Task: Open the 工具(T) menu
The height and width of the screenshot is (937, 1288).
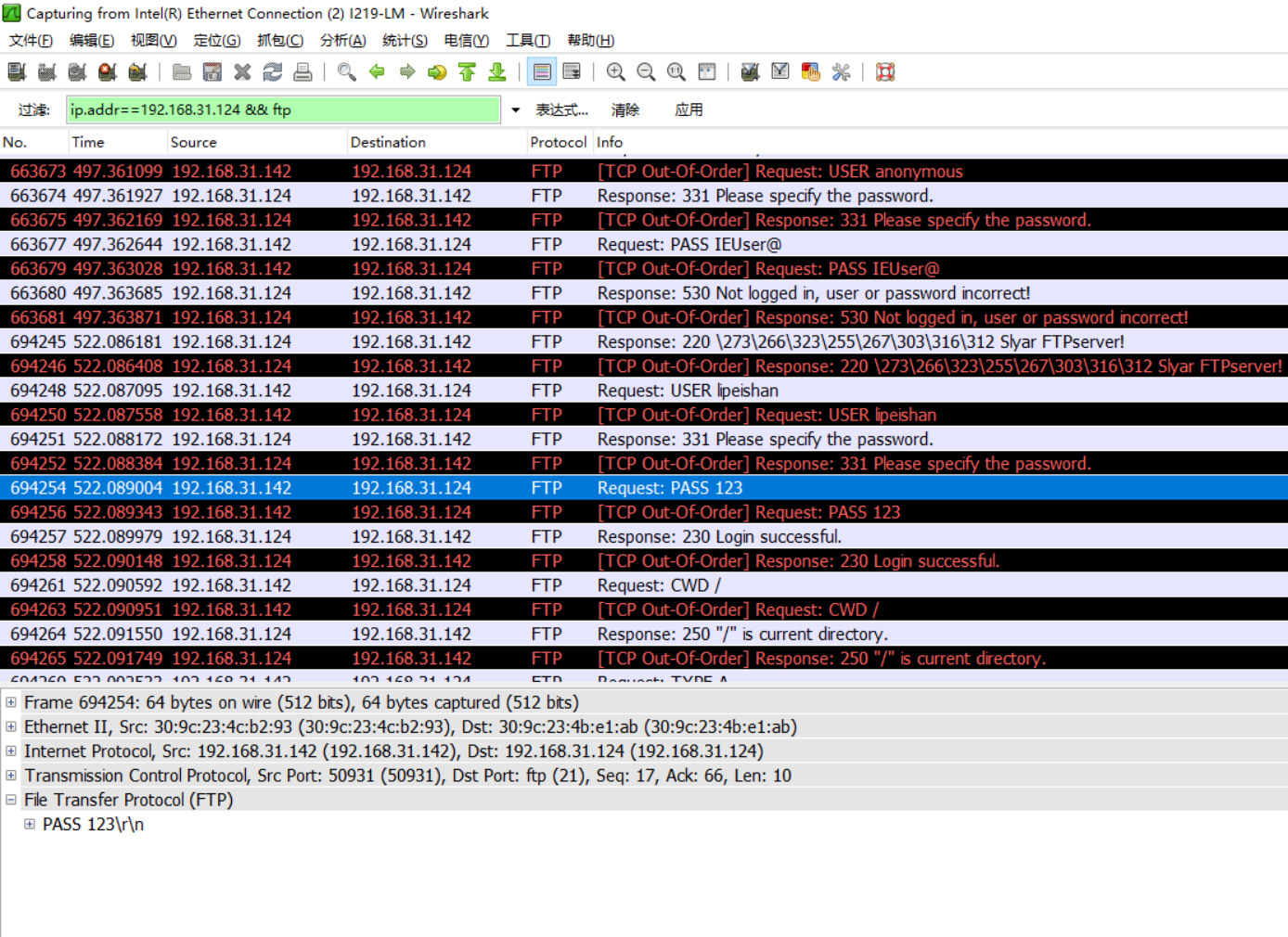Action: coord(528,40)
